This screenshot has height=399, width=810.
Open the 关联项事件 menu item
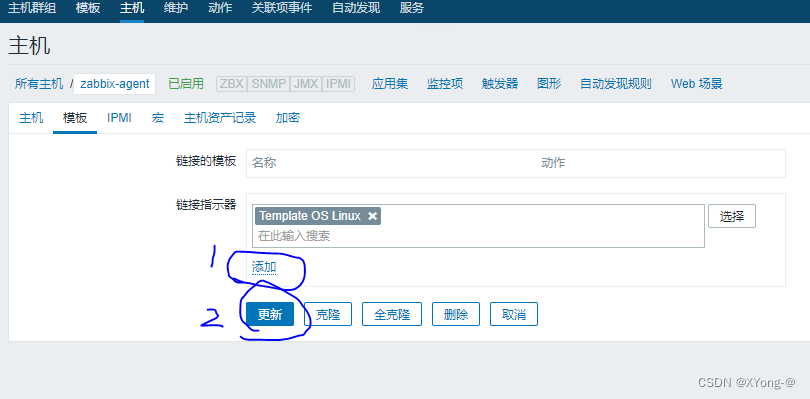click(282, 8)
